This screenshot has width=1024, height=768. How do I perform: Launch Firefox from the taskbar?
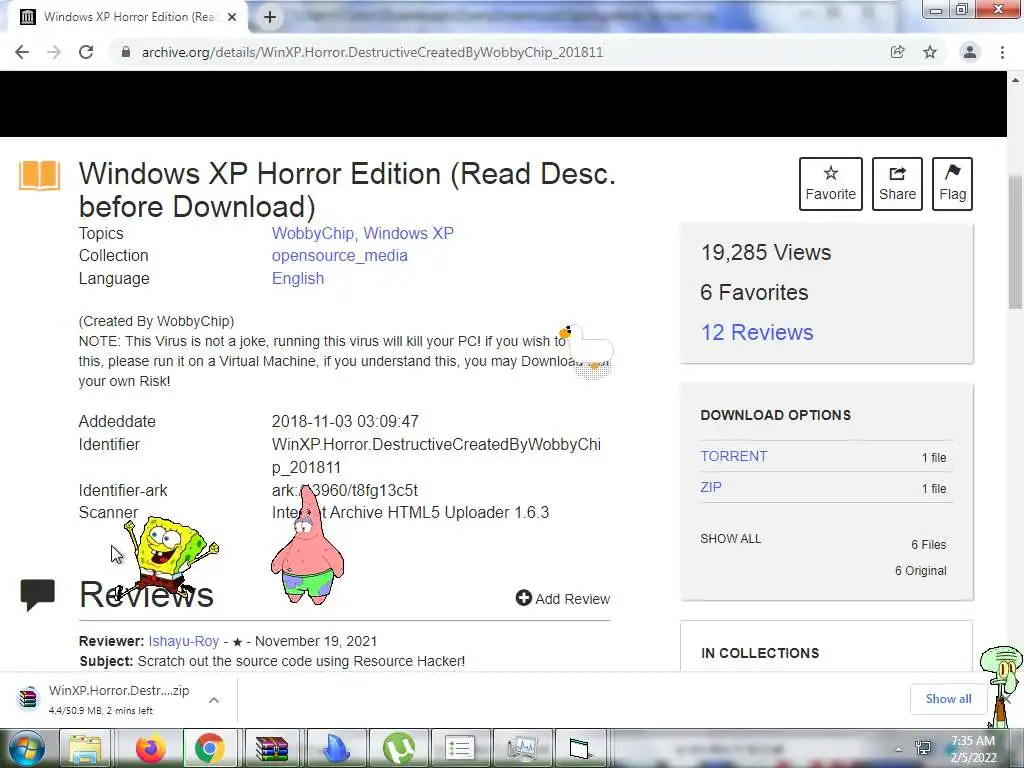click(150, 748)
